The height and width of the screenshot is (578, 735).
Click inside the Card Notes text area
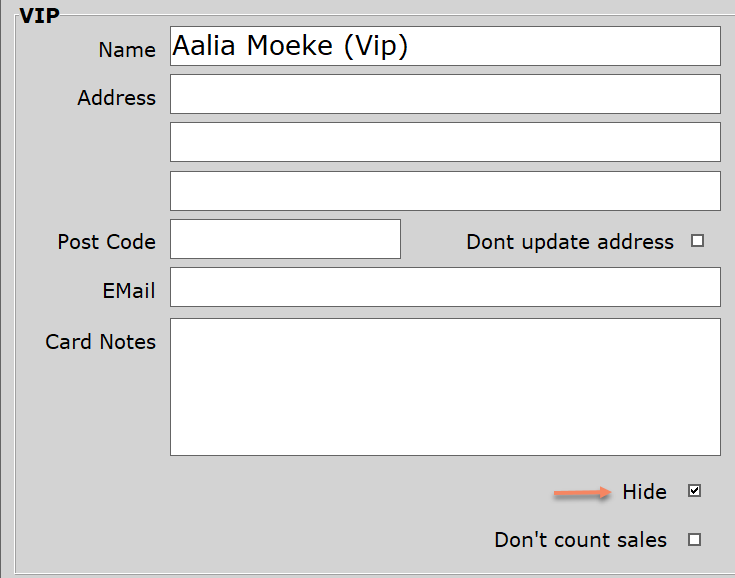pyautogui.click(x=445, y=387)
